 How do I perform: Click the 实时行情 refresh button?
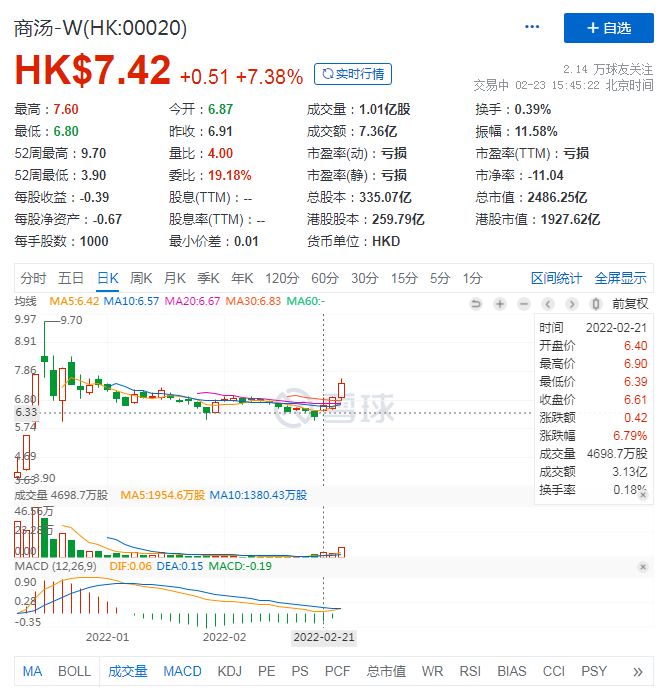click(352, 74)
